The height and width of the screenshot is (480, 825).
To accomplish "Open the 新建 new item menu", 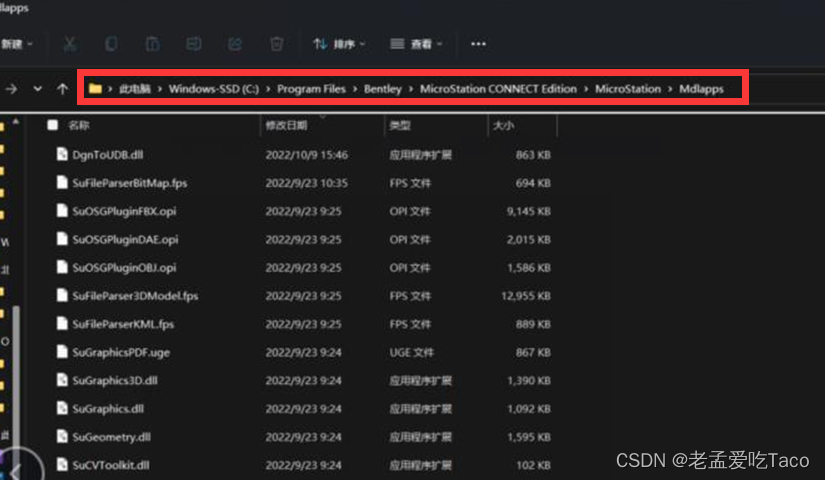I will (x=16, y=44).
